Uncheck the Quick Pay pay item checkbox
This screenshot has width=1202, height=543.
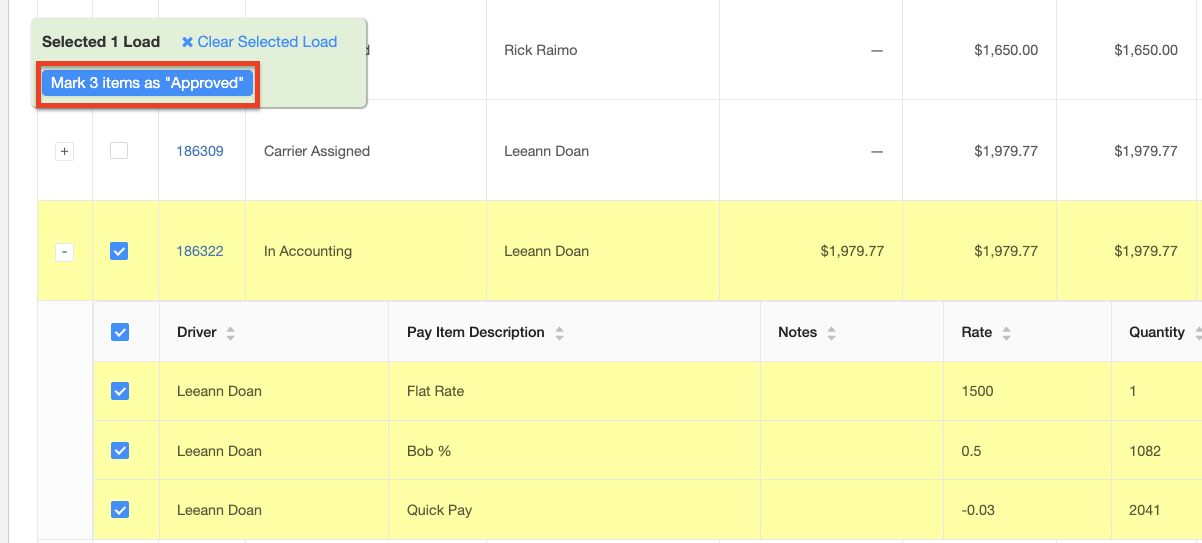coord(120,510)
